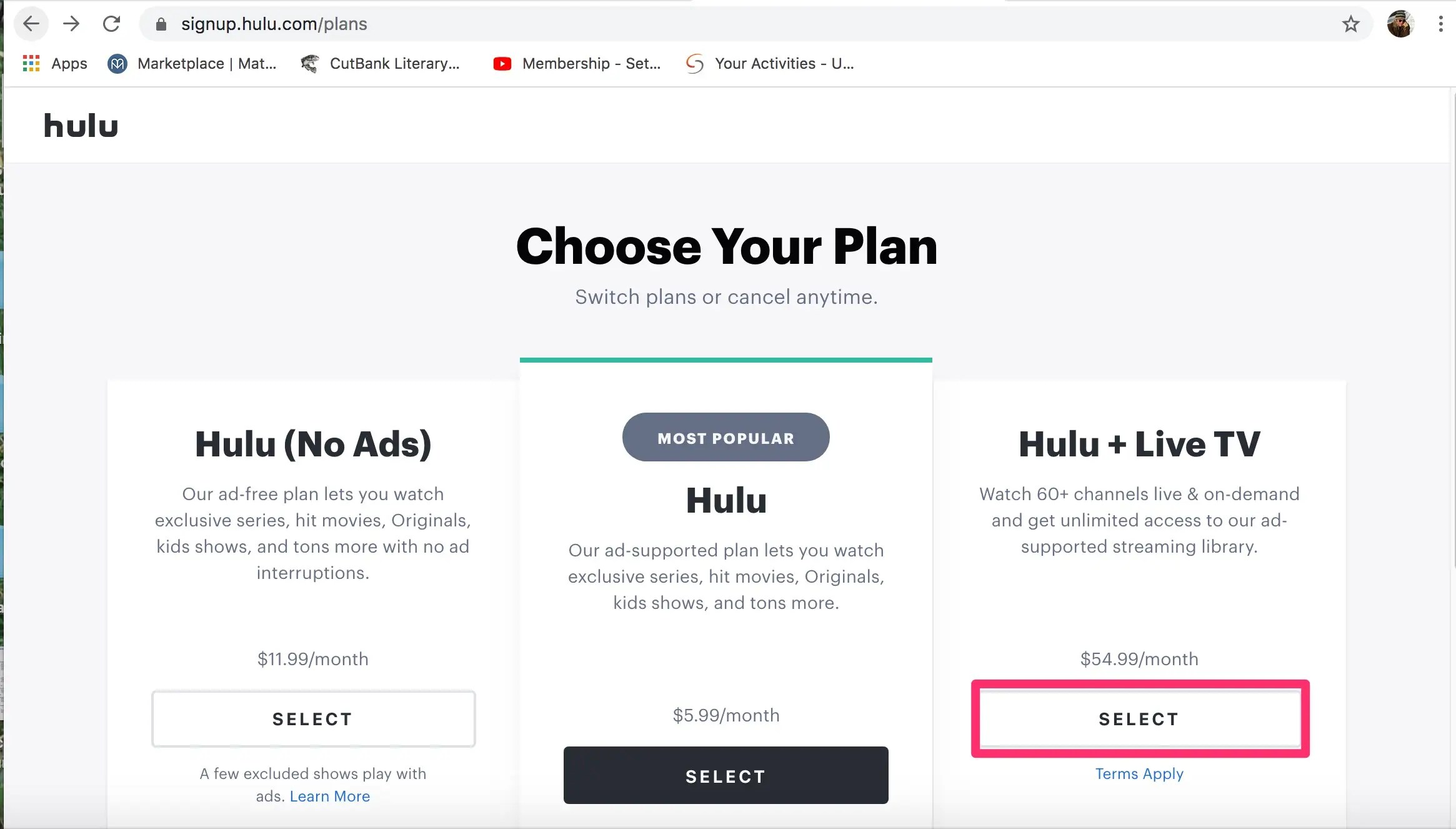Open the Apps grid shortcut

point(55,63)
